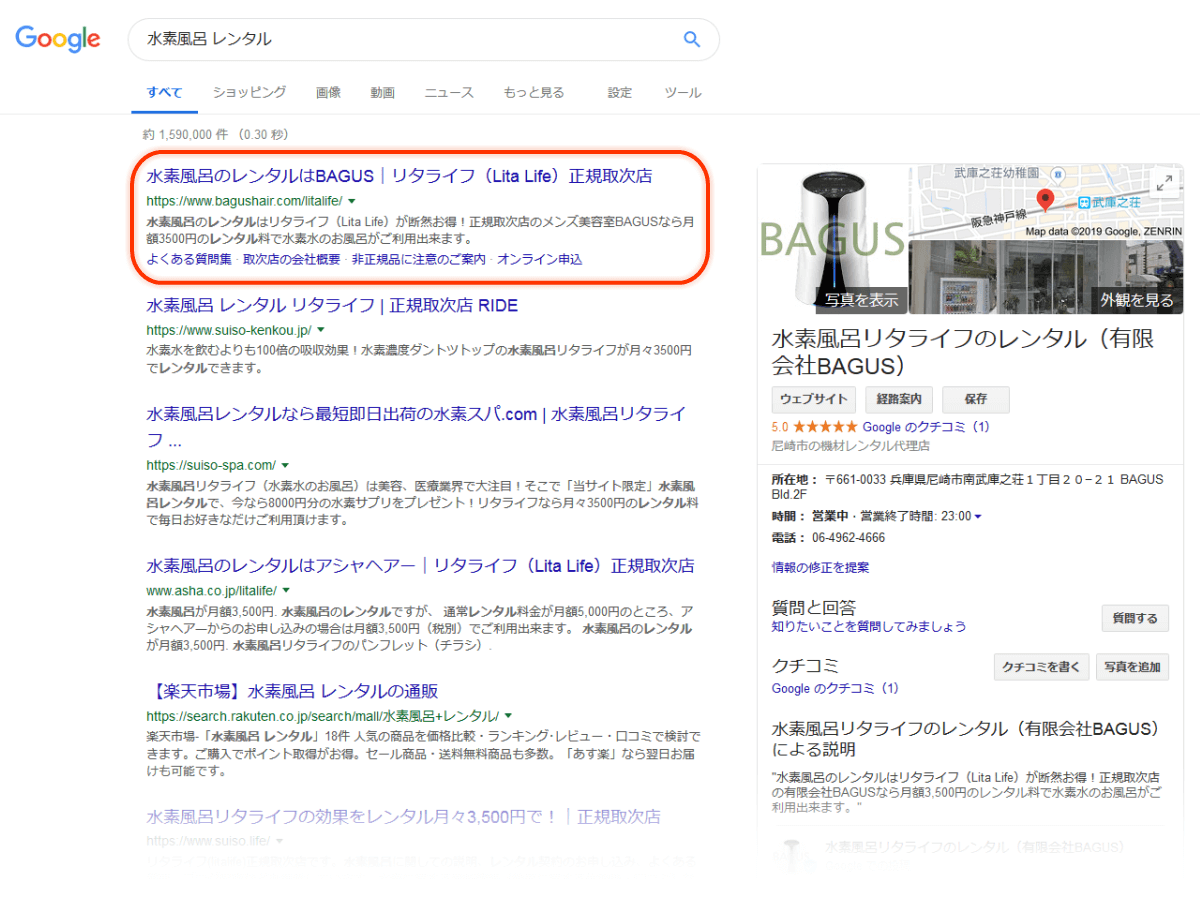The height and width of the screenshot is (900, 1200).
Task: Click the map thumbnail showing 武庫之荘
Action: (x=1045, y=201)
